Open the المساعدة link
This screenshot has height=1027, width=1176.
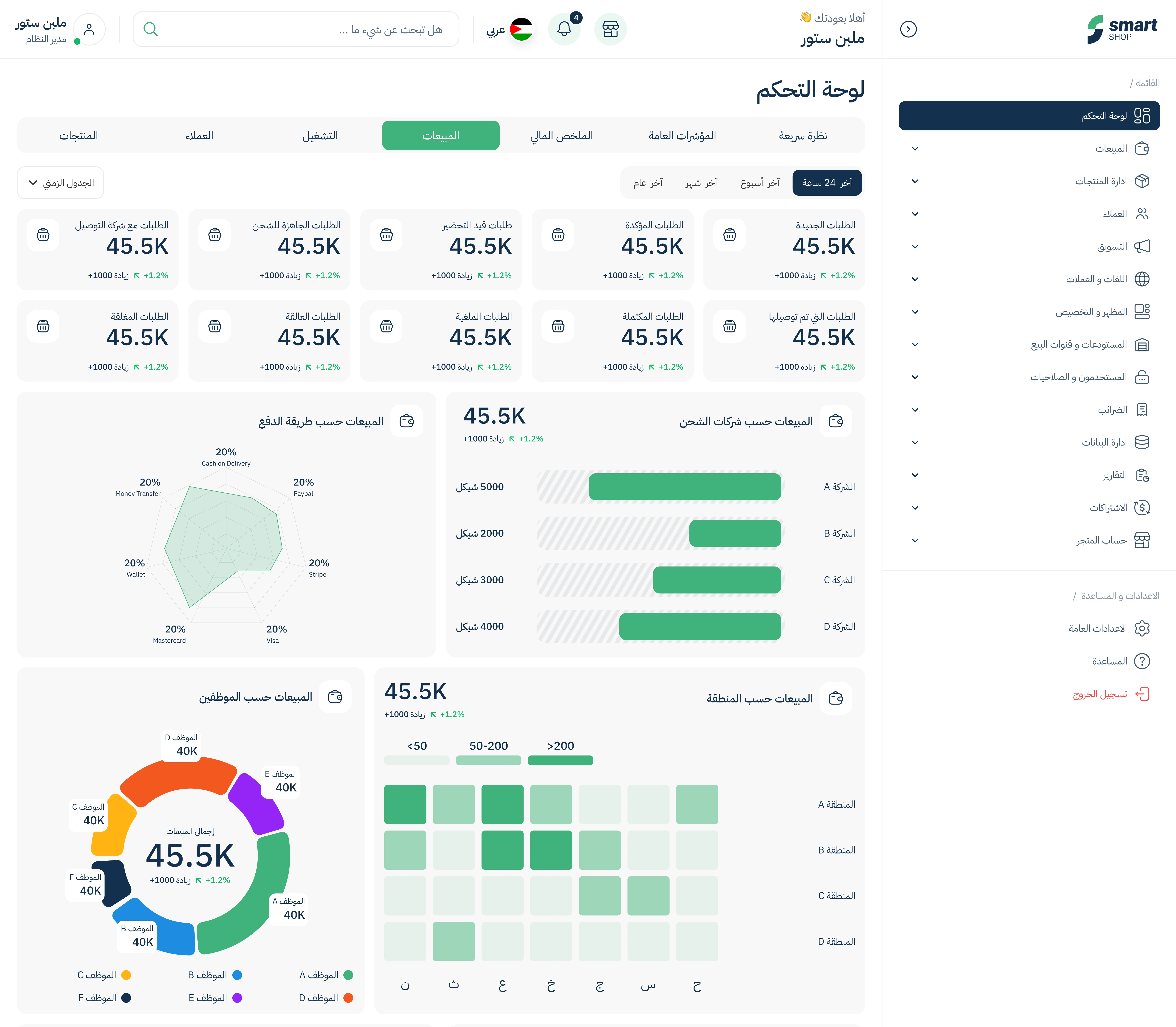(1109, 661)
